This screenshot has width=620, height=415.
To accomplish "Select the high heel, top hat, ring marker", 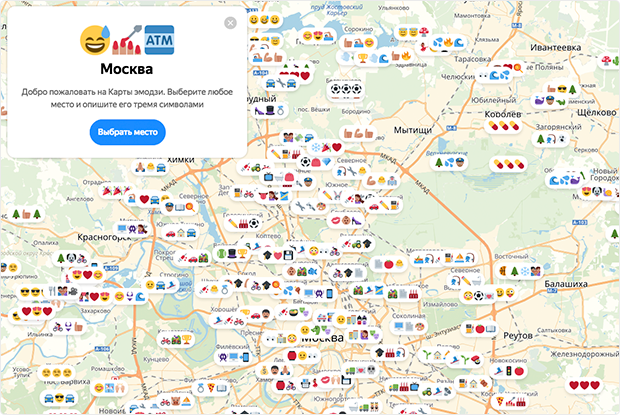I will [270, 110].
